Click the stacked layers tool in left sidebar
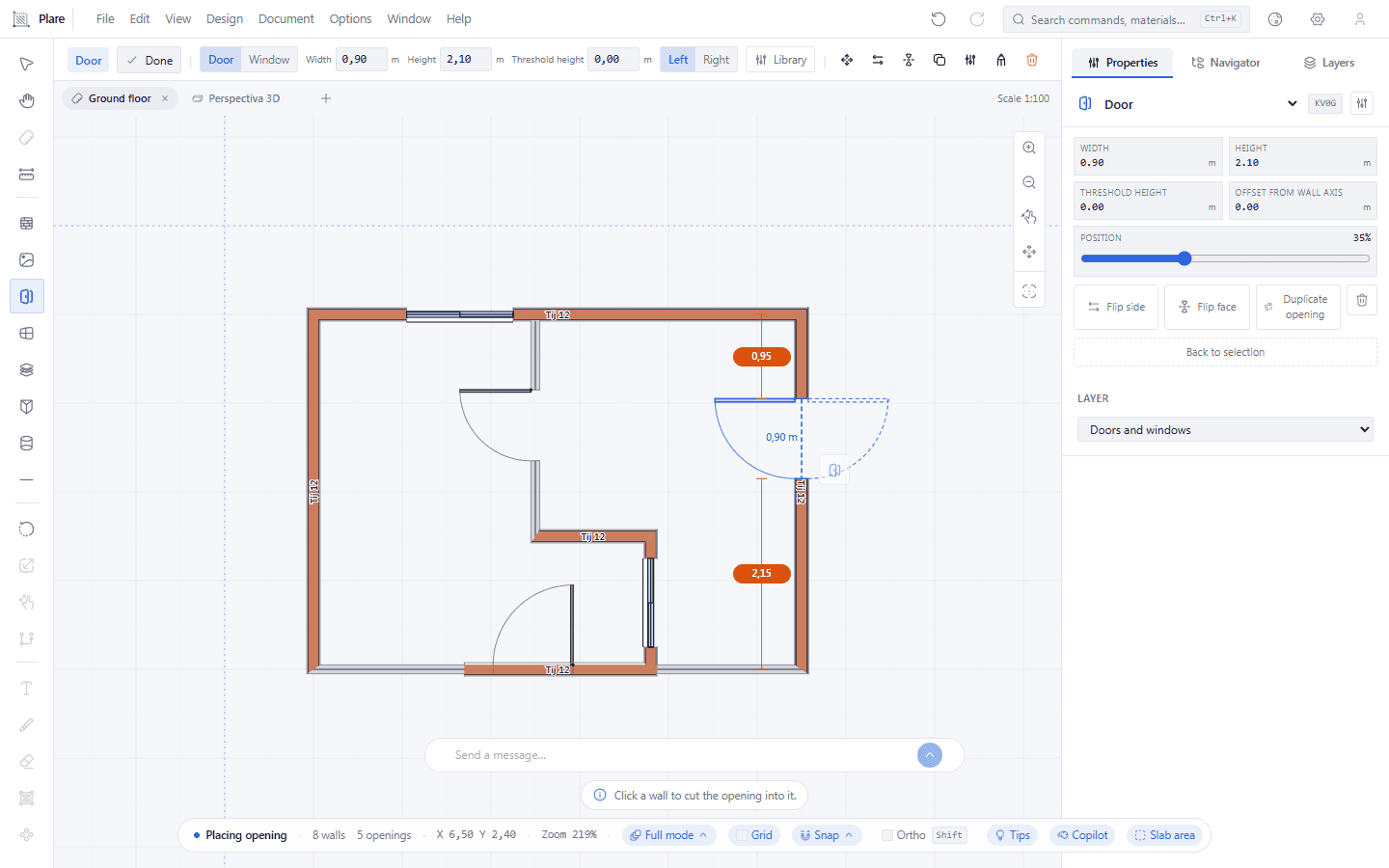This screenshot has width=1389, height=868. [27, 369]
